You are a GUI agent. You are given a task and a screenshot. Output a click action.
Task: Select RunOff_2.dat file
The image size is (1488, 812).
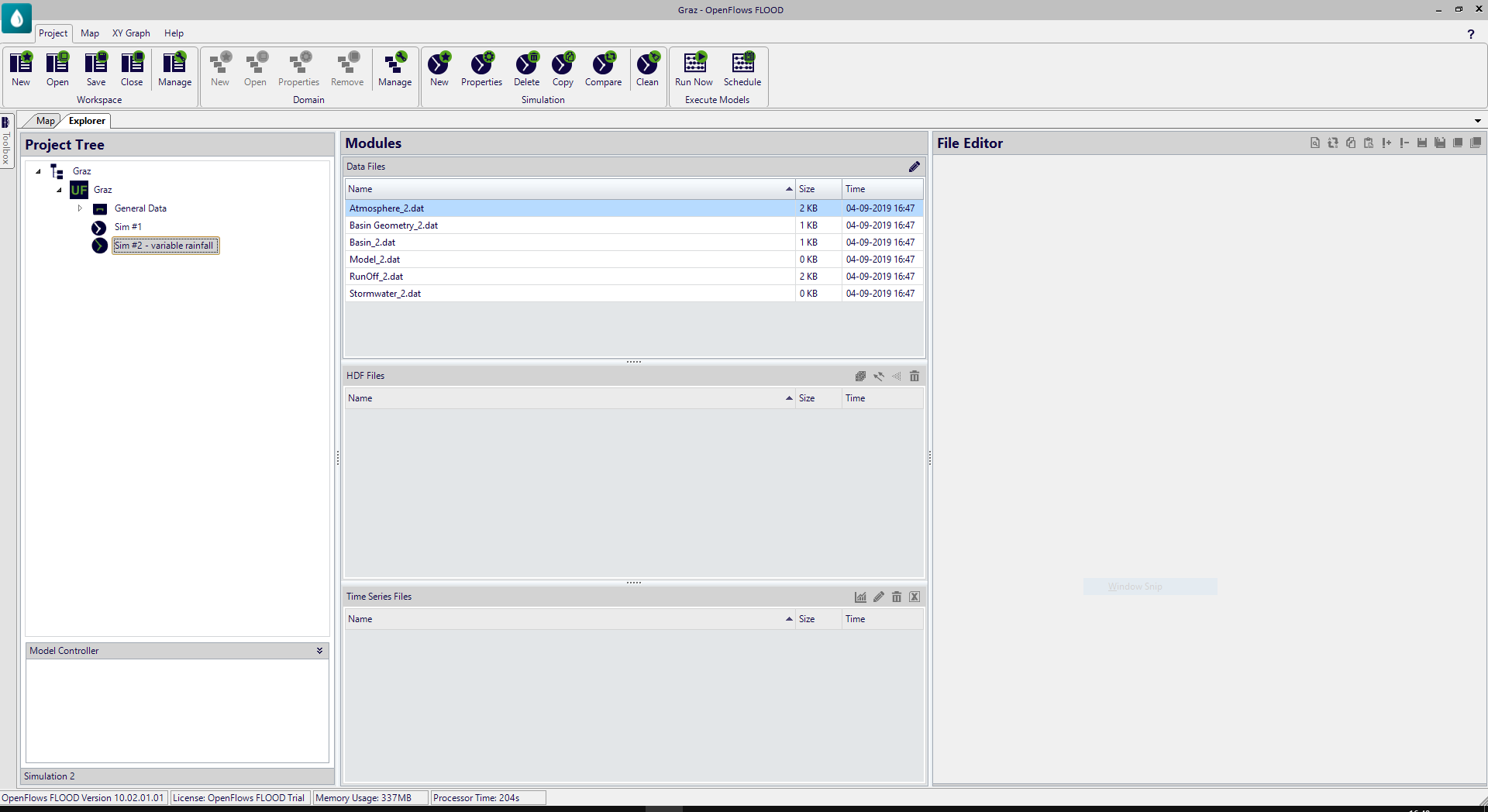(x=634, y=277)
